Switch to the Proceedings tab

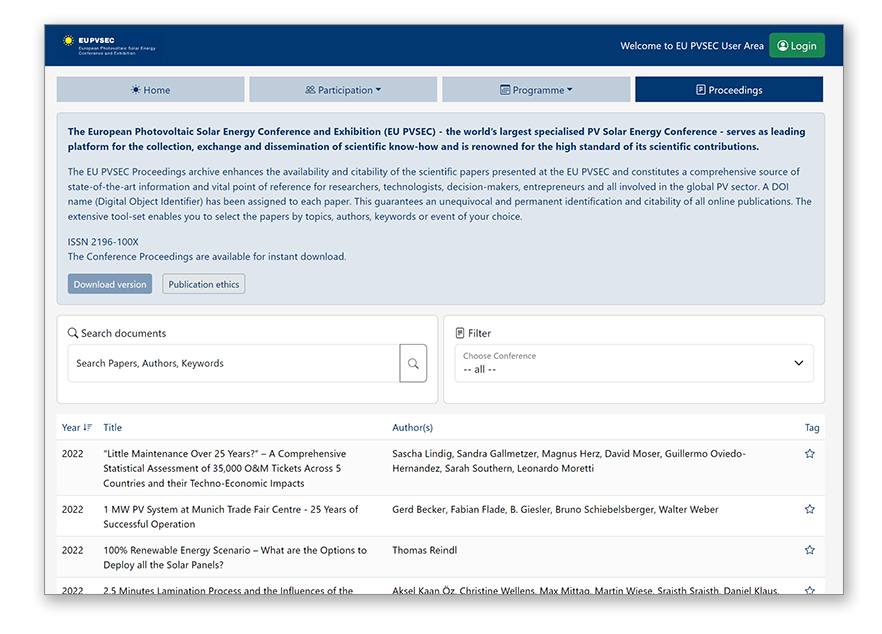[728, 90]
